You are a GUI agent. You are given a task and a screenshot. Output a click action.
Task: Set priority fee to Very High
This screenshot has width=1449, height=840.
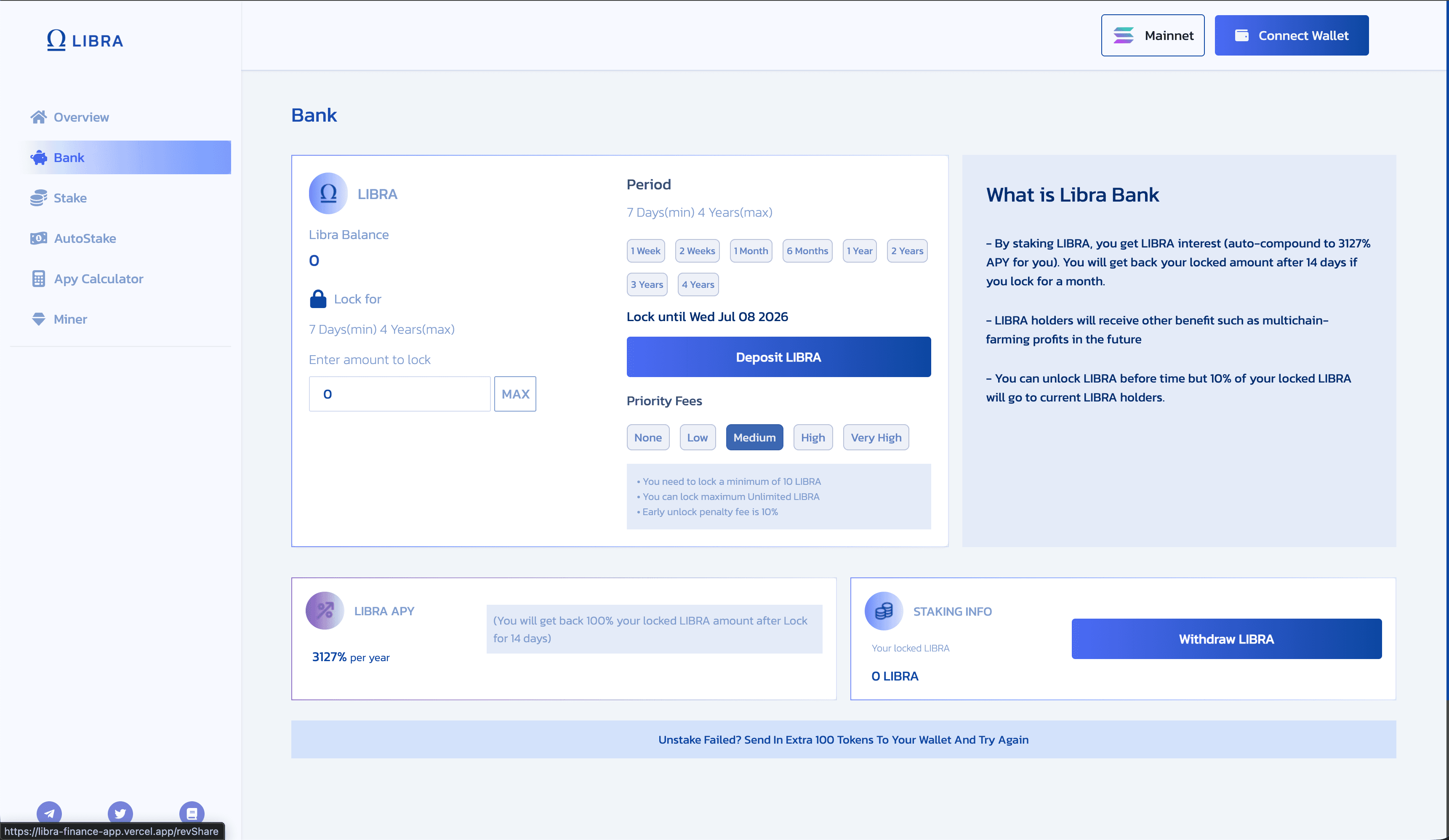[x=876, y=438]
